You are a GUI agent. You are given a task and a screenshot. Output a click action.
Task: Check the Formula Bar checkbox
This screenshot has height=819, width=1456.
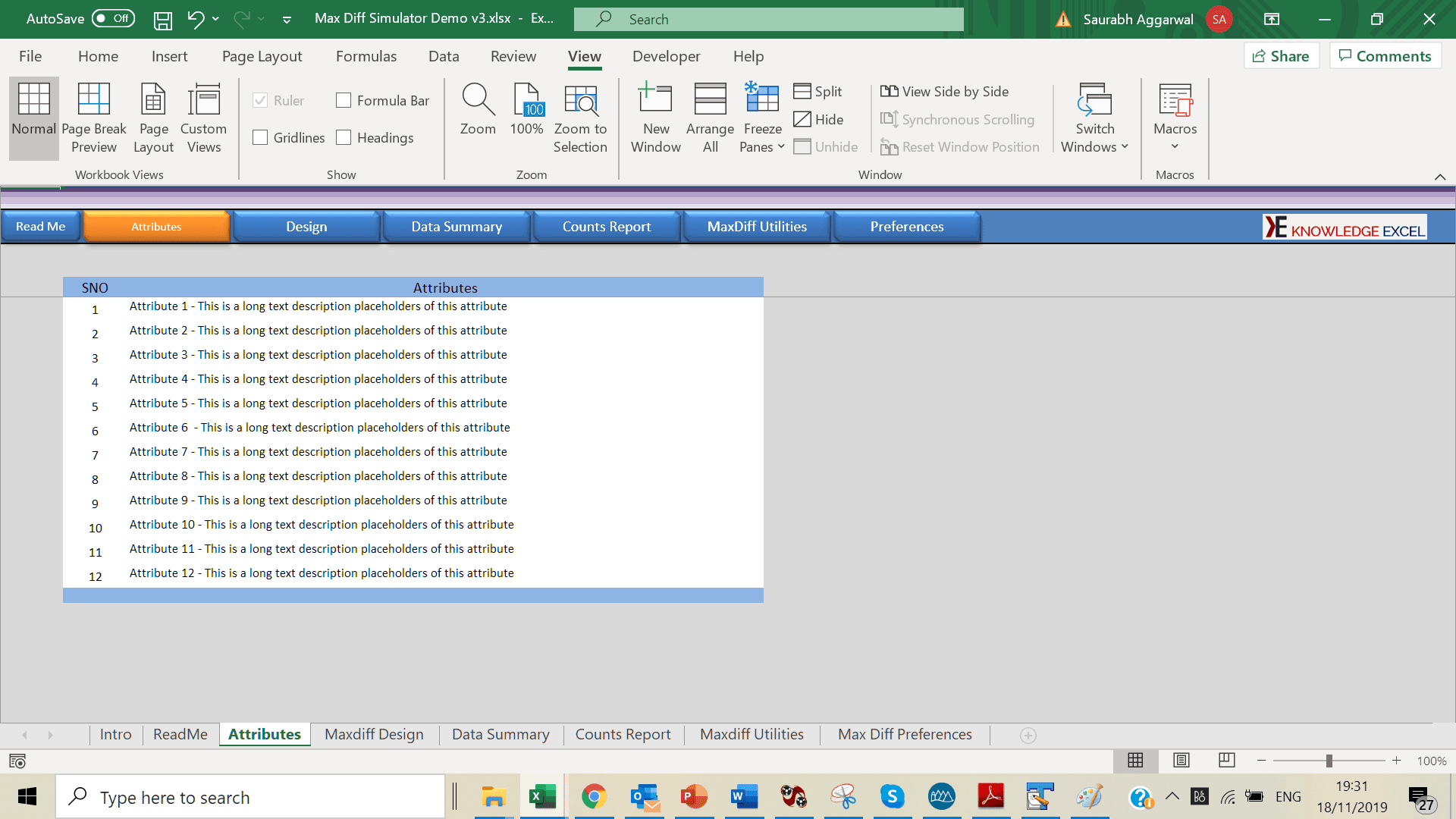click(344, 101)
